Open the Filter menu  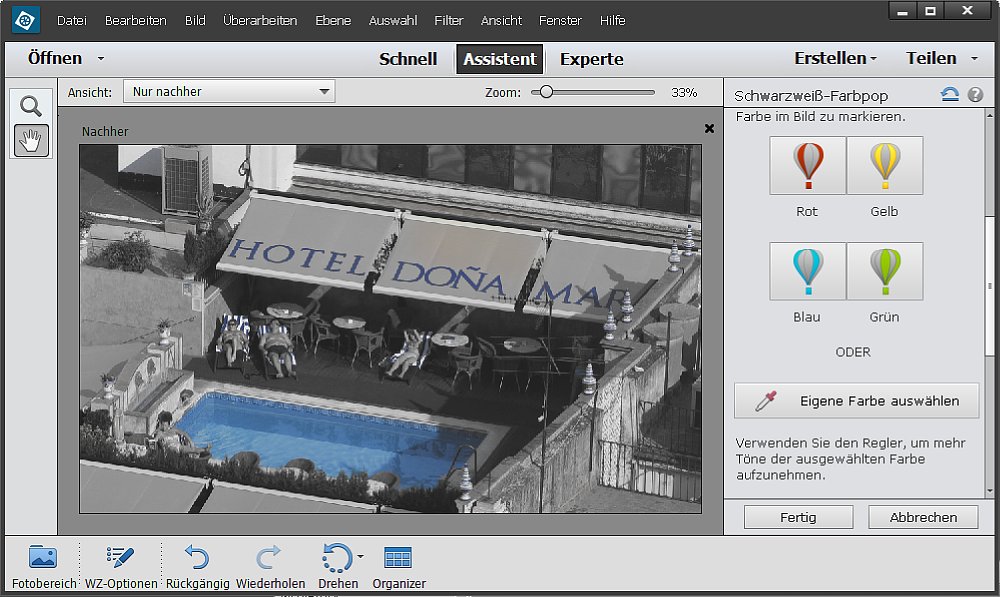(449, 20)
